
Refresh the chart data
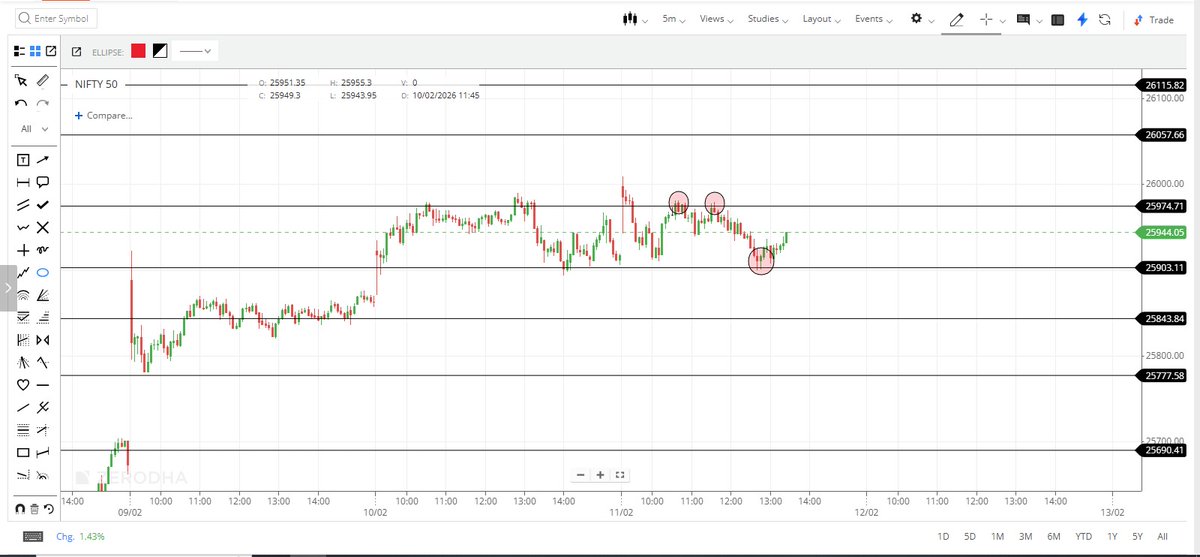[x=1105, y=19]
